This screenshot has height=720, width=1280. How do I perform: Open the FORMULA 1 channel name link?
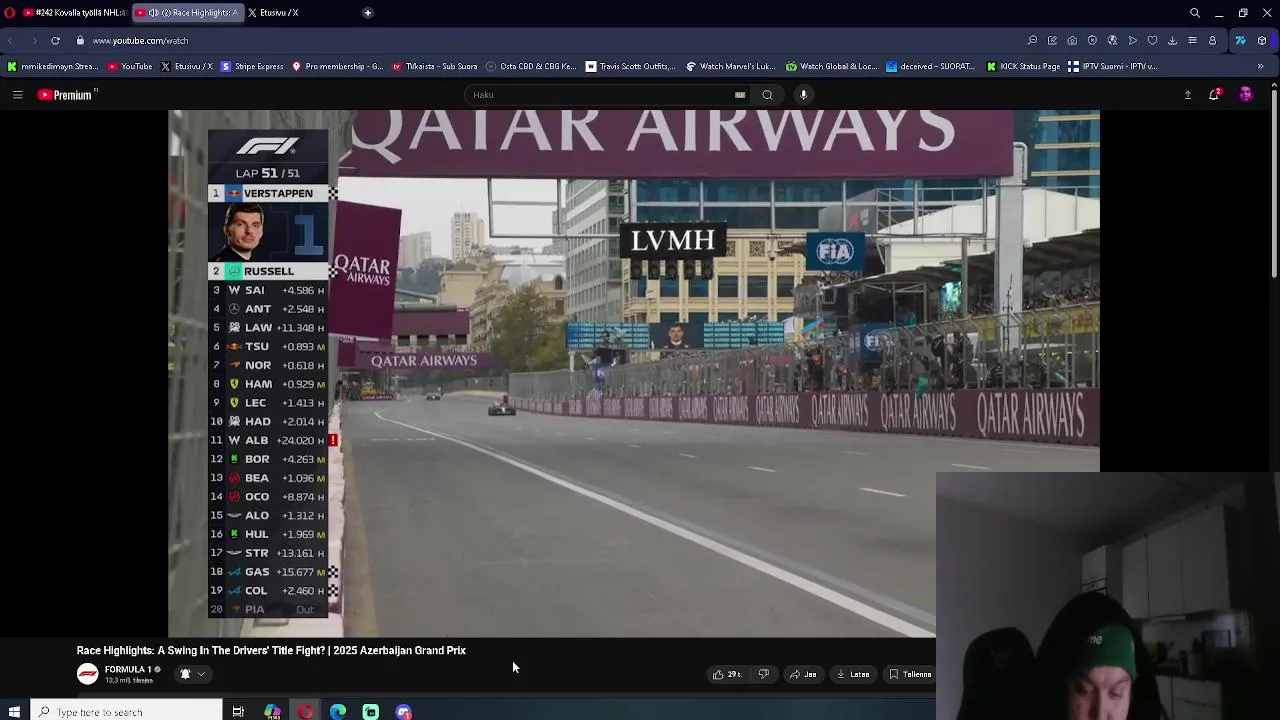tap(128, 670)
